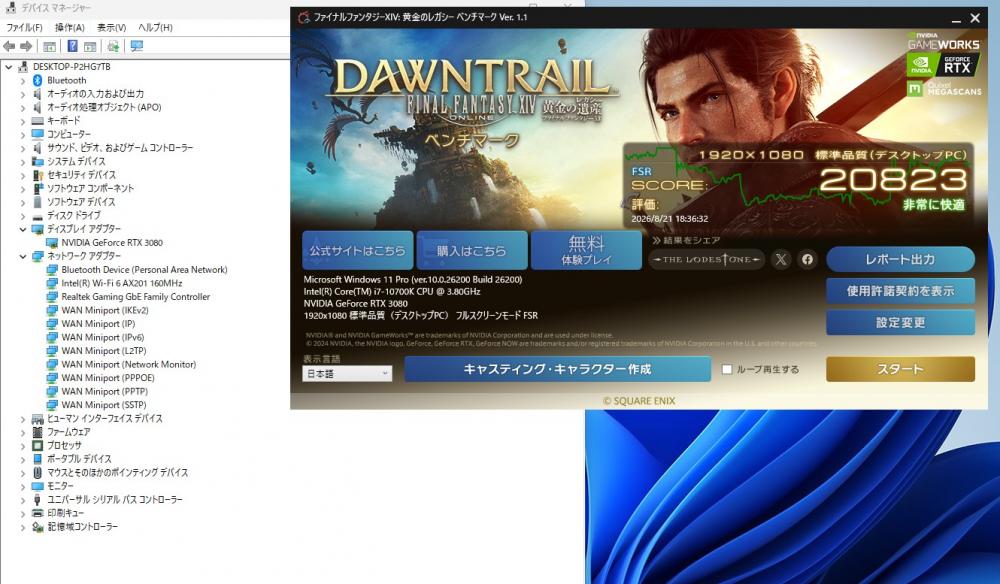
Task: Share result on X icon
Action: click(781, 259)
